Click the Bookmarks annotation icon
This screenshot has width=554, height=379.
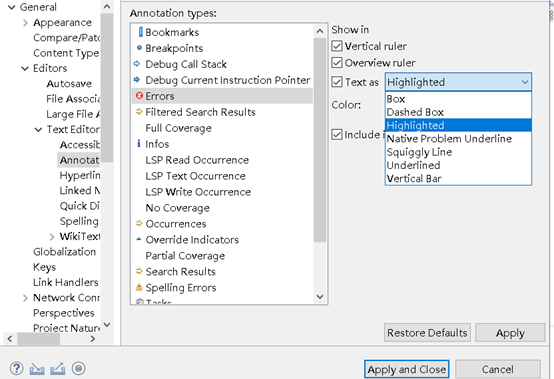(140, 32)
